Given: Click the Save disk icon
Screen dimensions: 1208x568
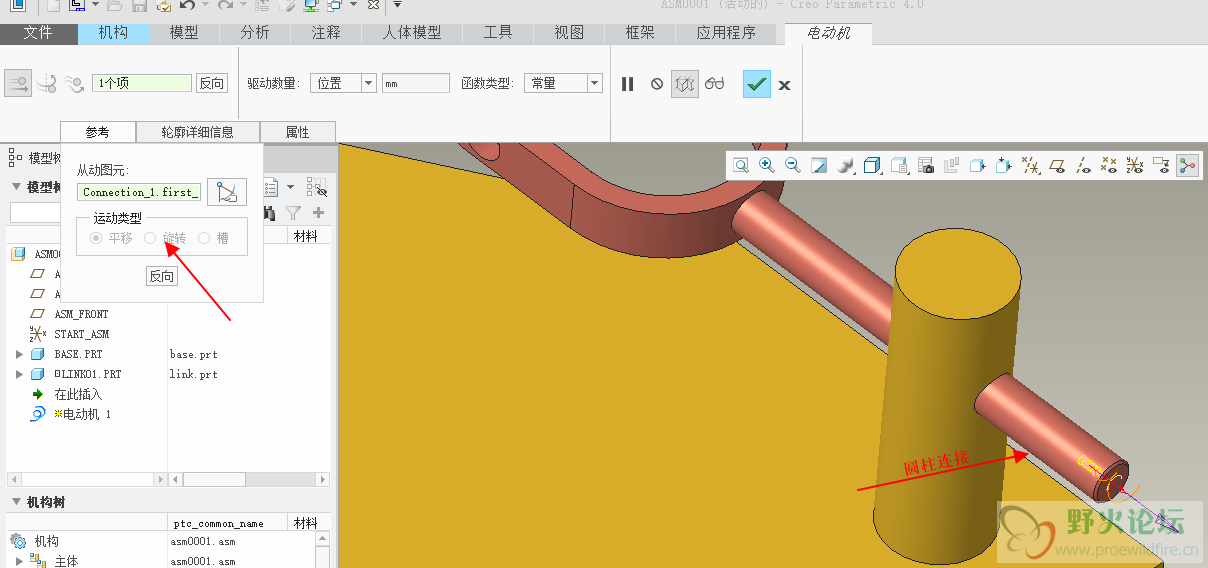Looking at the screenshot, I should coord(139,6).
